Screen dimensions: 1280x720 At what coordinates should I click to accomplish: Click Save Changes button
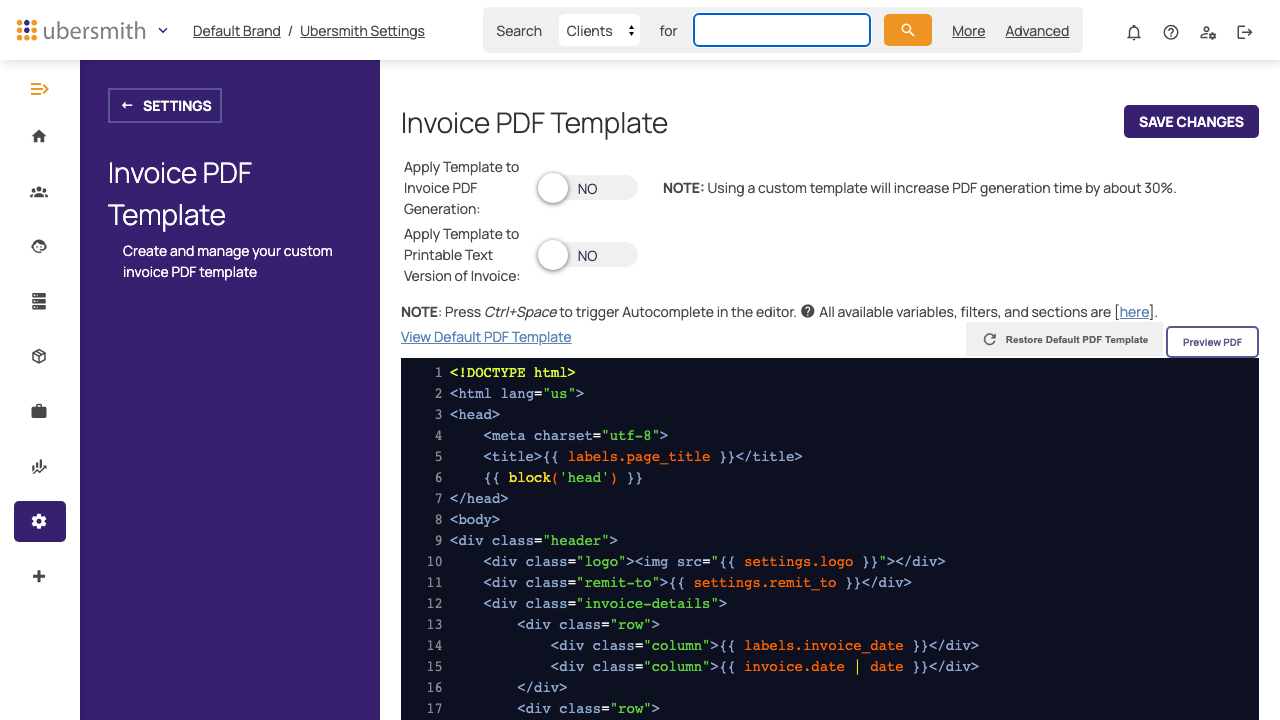pos(1191,122)
